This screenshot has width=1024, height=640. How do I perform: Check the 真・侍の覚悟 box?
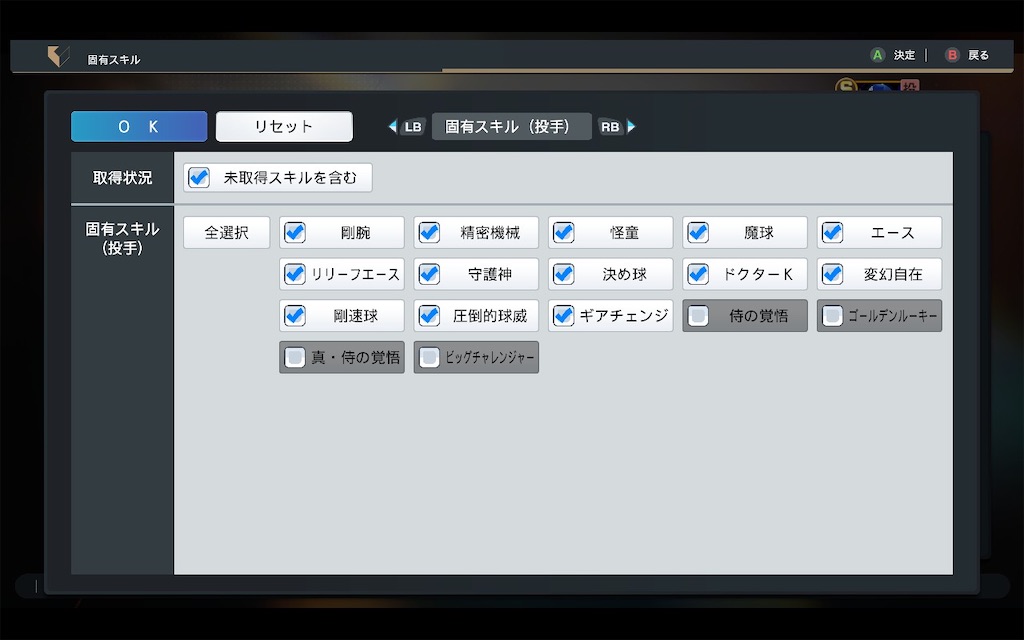[x=293, y=357]
